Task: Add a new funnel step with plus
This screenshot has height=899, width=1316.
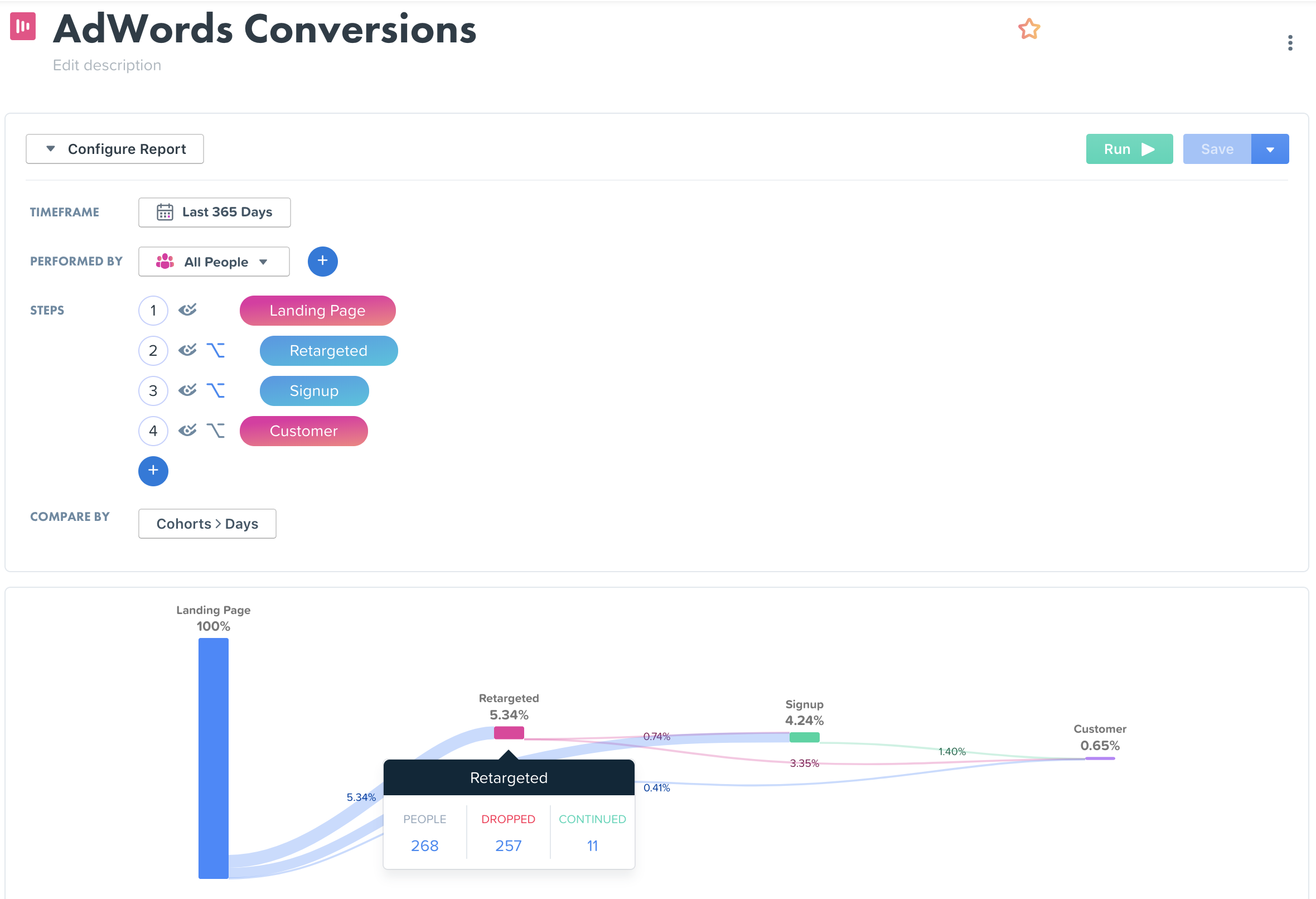Action: point(153,471)
